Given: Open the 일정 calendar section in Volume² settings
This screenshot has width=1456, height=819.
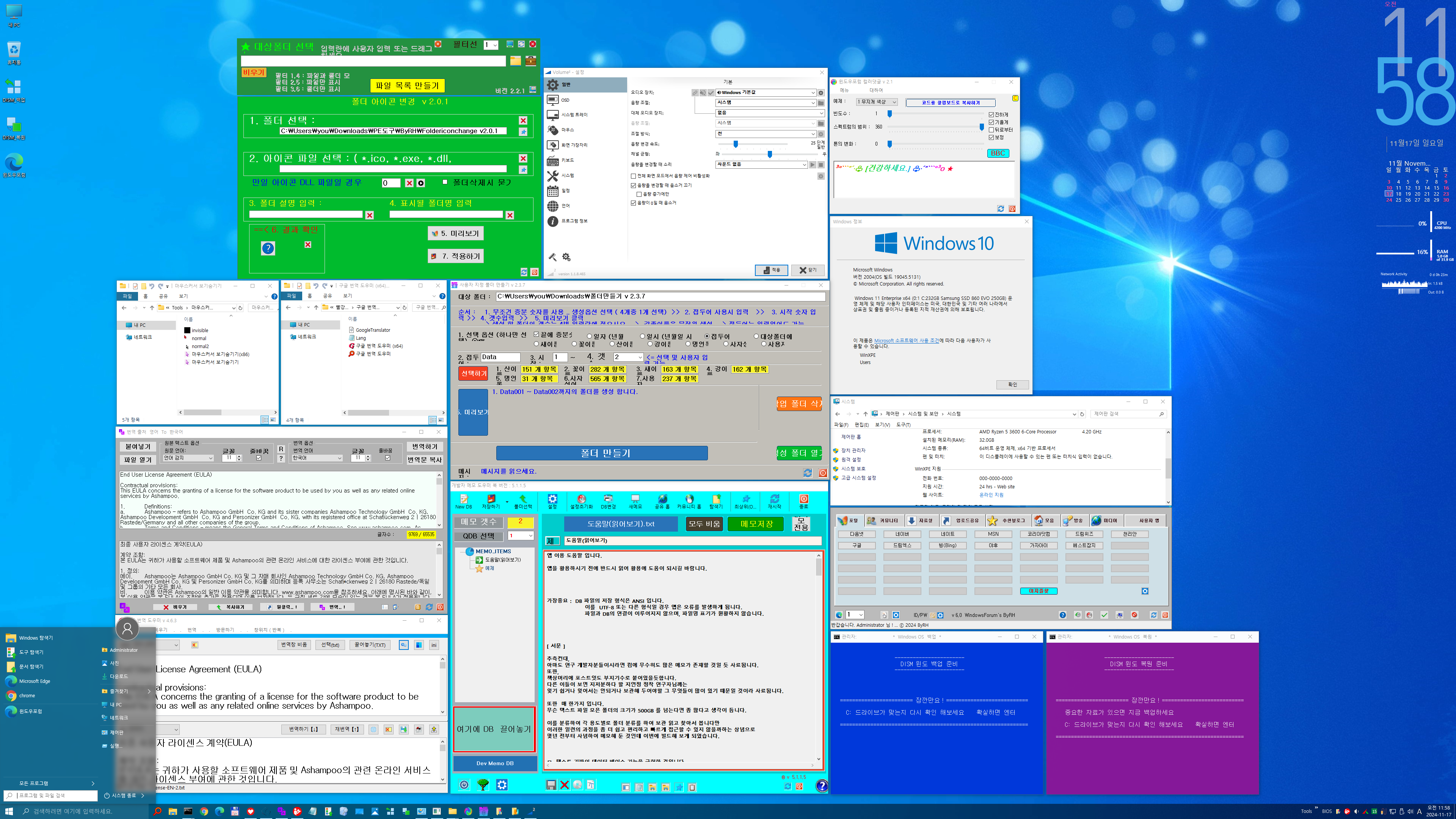Looking at the screenshot, I should (585, 190).
